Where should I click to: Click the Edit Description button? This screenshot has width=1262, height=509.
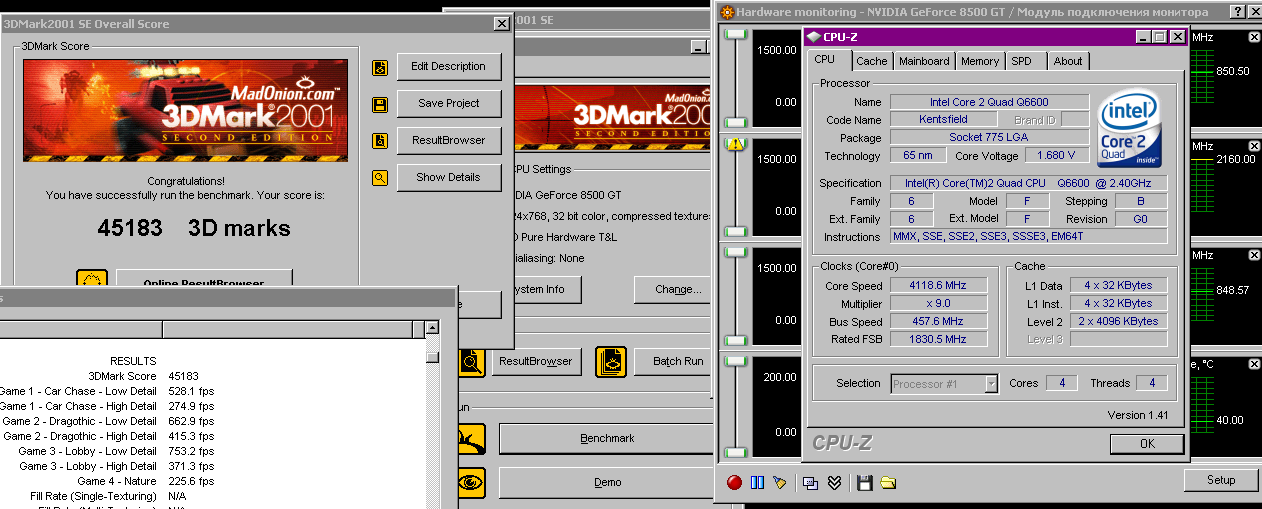[448, 67]
